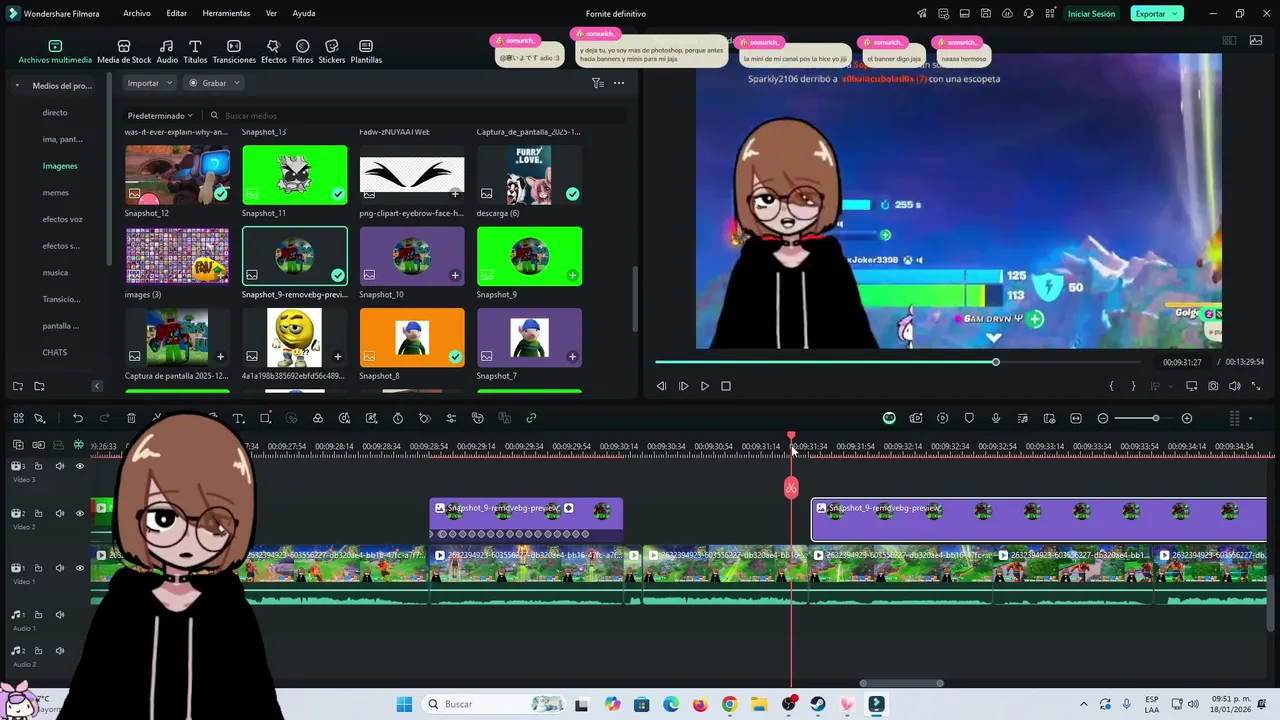
Task: Collapse the Medios del proyecto tree
Action: click(x=17, y=86)
